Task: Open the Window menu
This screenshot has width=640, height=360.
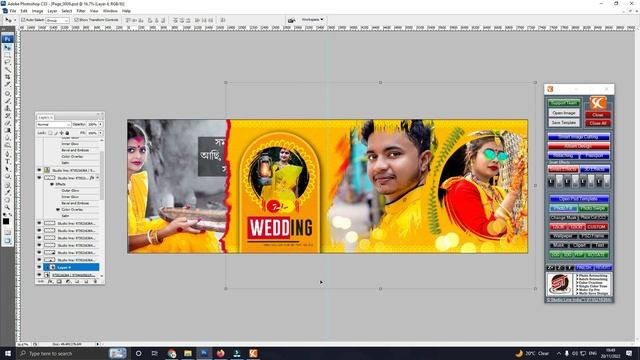Action: click(x=110, y=11)
